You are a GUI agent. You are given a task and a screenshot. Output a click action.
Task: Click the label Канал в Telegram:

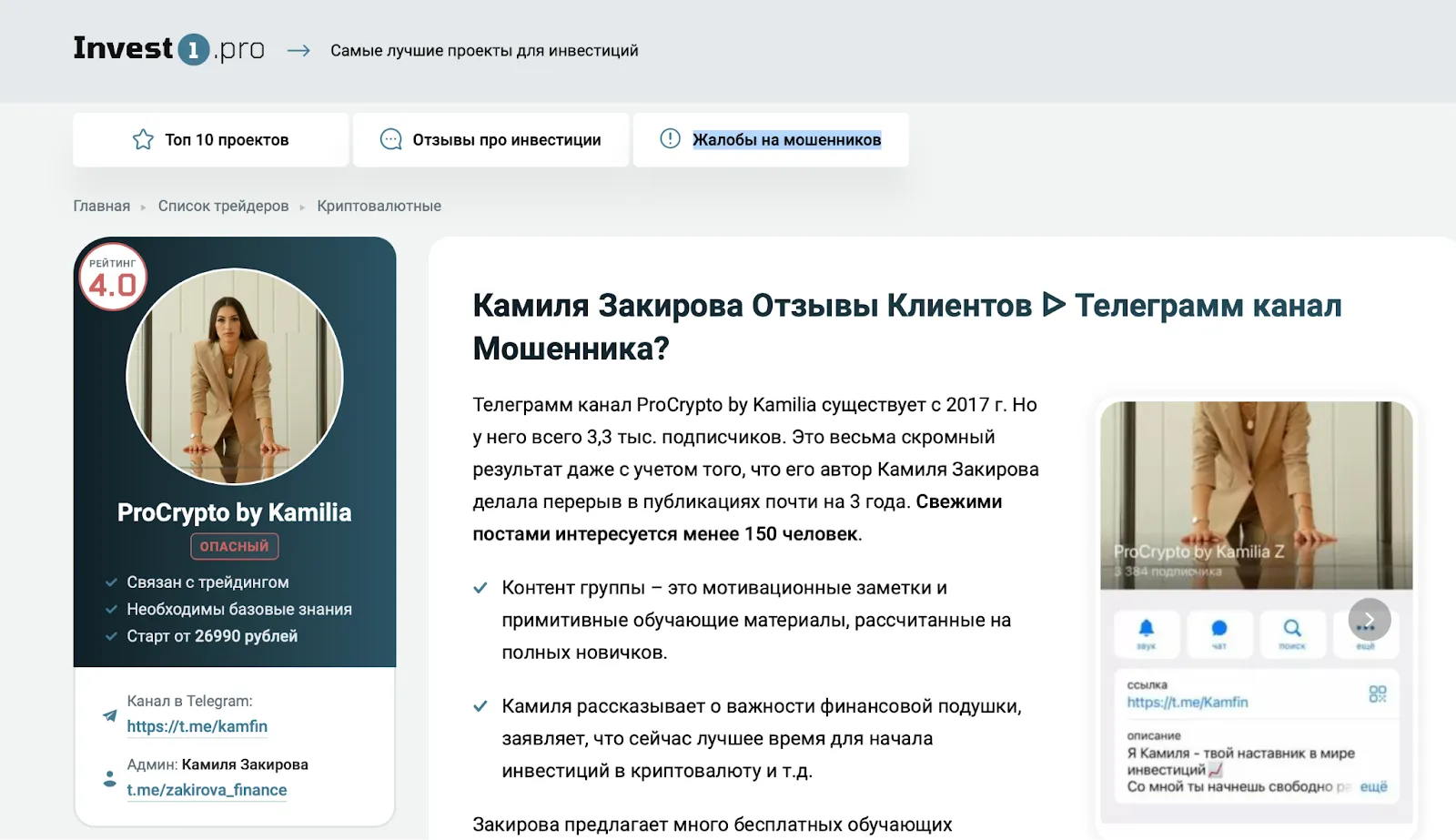(189, 701)
